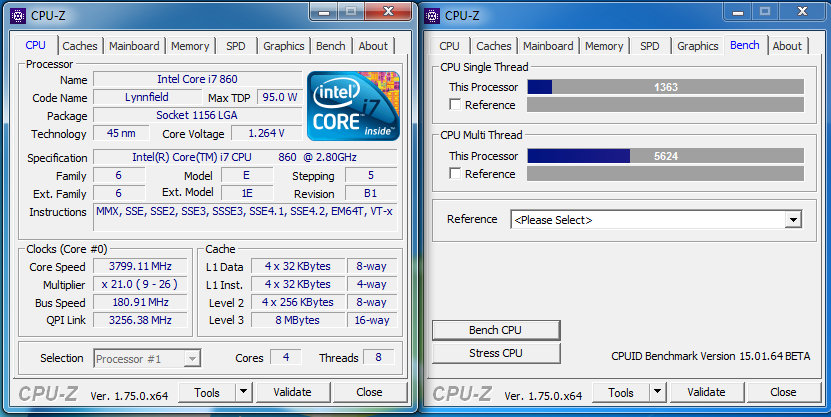Expand Tools arrow in left window
This screenshot has height=417, width=831.
coord(243,392)
